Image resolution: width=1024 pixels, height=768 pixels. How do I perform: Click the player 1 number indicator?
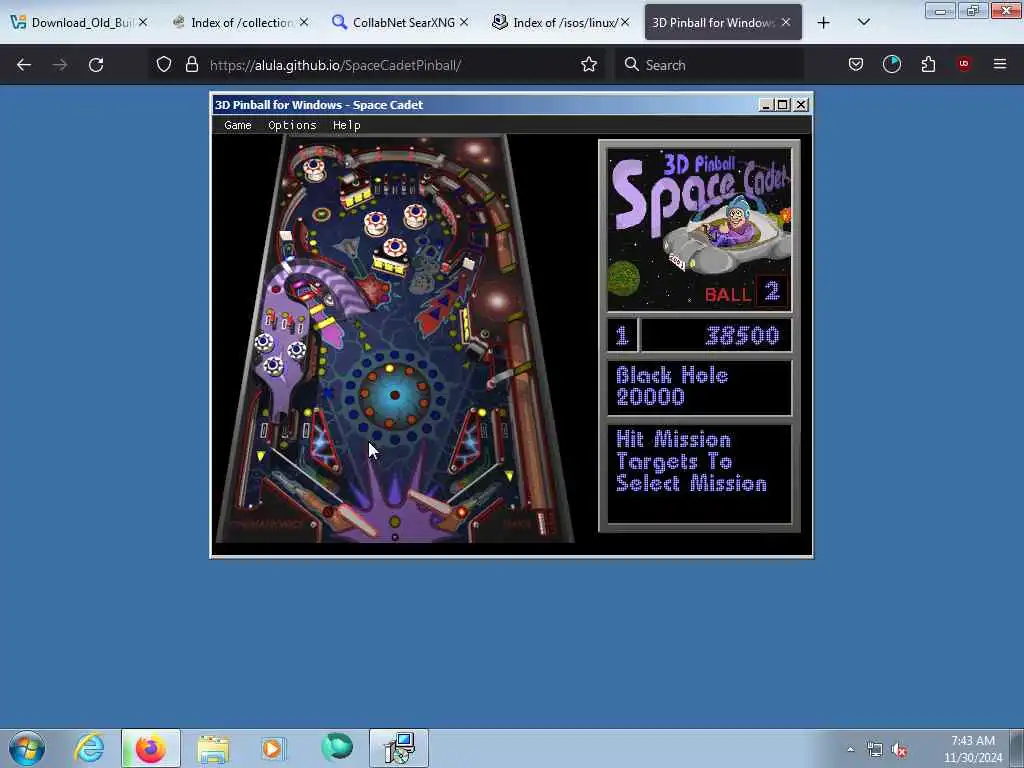pyautogui.click(x=622, y=335)
